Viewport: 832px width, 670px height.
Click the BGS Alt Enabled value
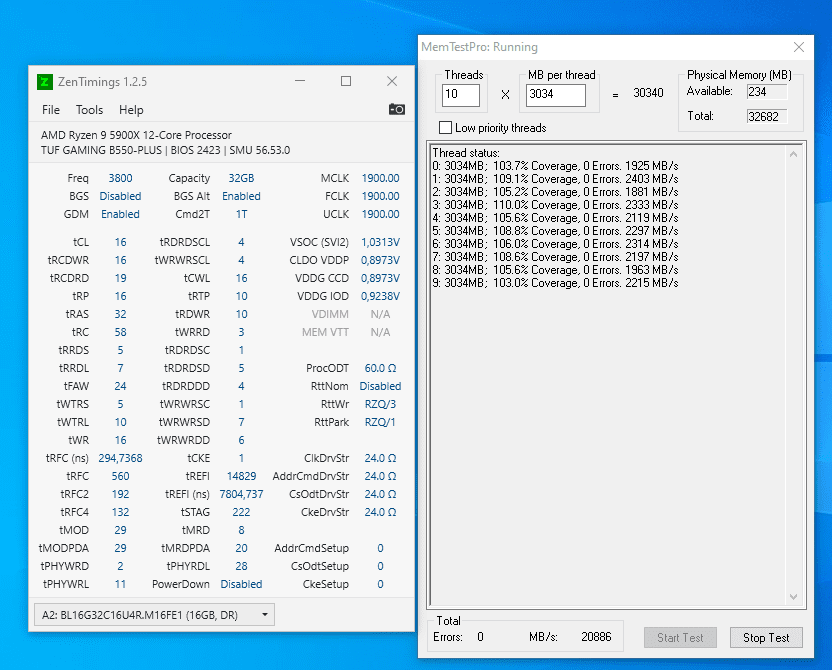[x=241, y=196]
